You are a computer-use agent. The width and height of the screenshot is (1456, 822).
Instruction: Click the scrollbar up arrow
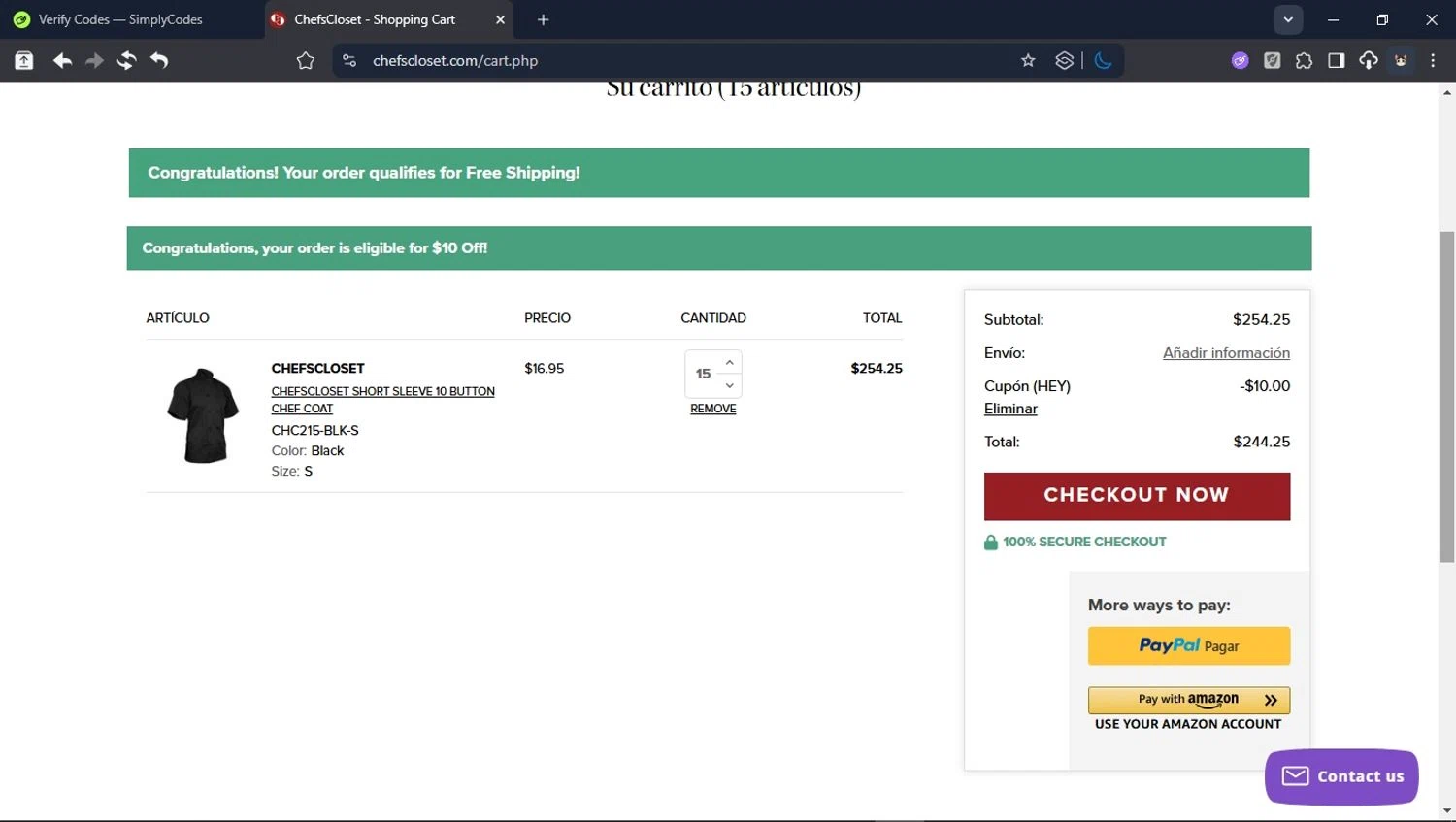1447,93
